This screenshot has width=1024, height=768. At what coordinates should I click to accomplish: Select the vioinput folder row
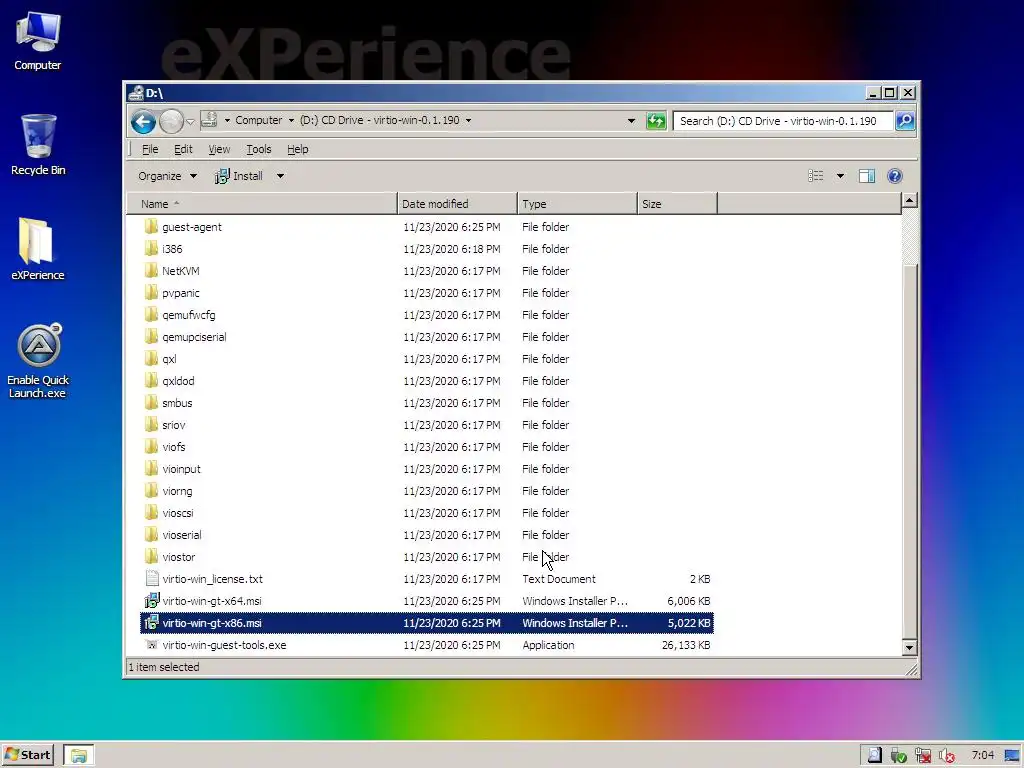click(427, 469)
